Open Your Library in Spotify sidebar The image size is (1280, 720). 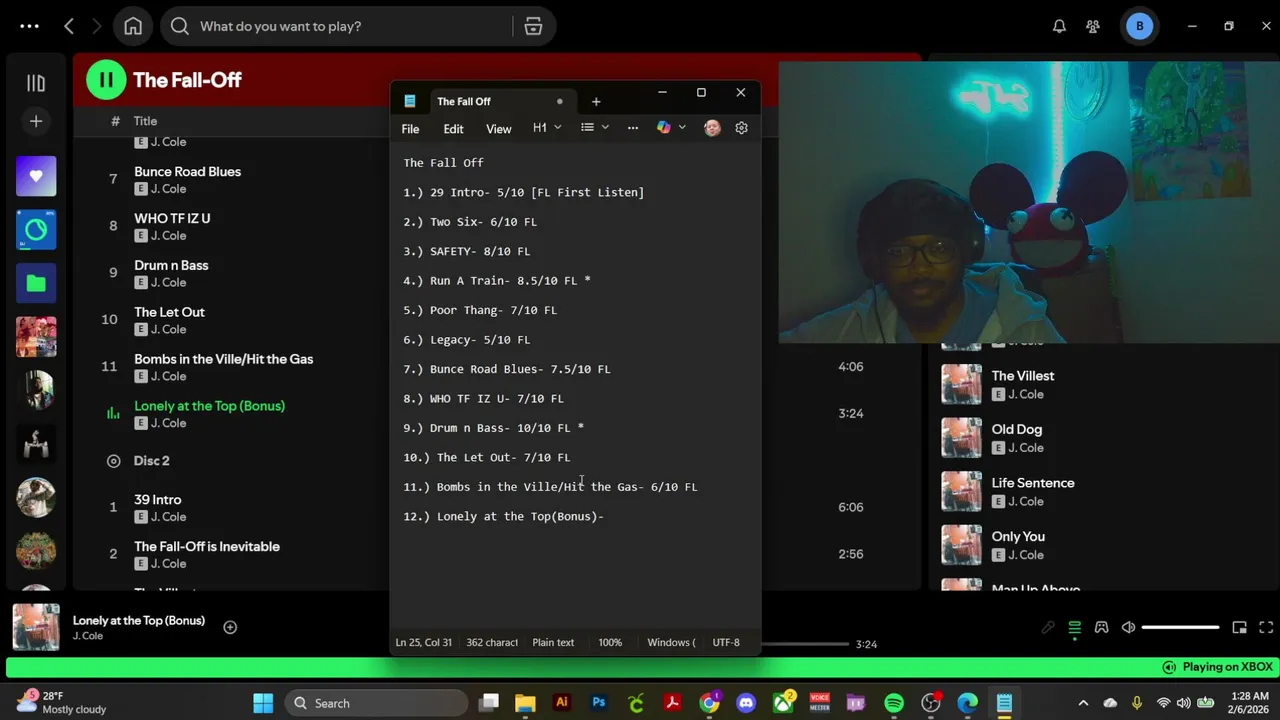coord(36,83)
